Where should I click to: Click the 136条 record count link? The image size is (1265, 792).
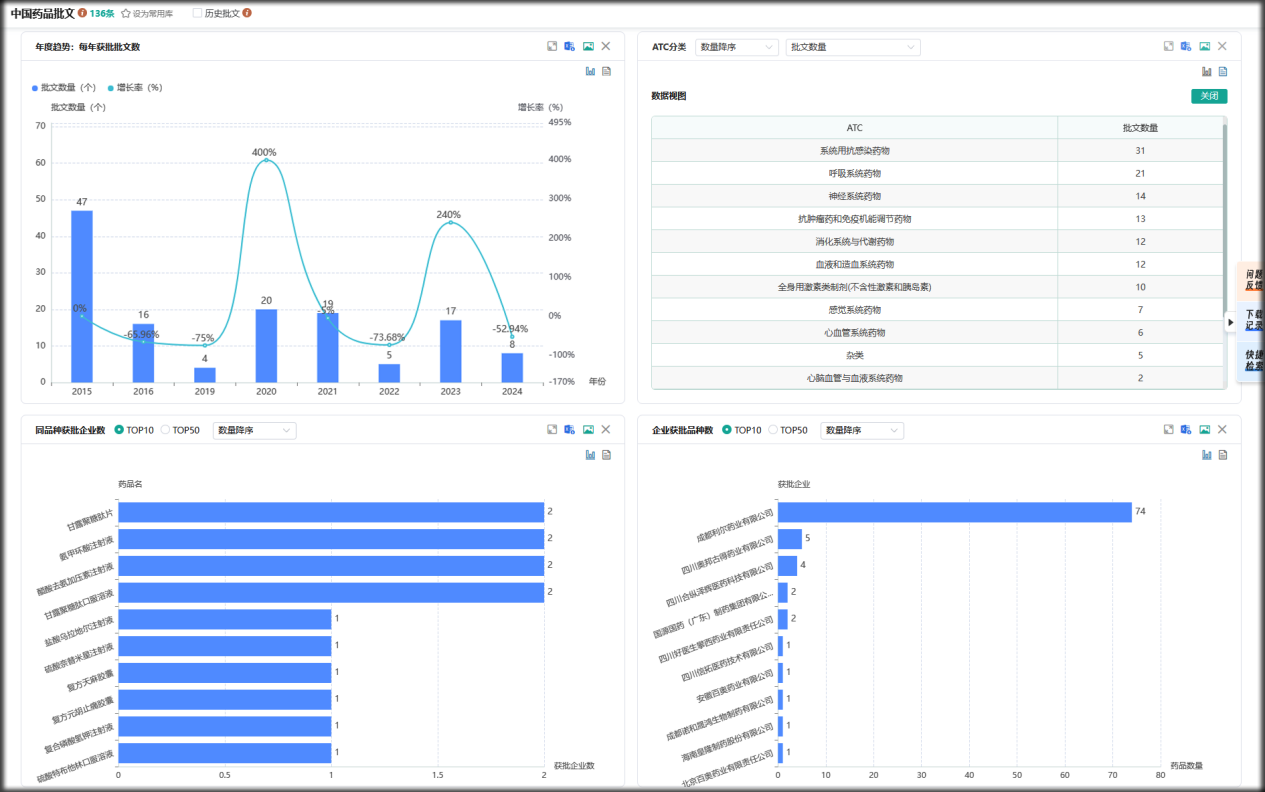click(101, 14)
